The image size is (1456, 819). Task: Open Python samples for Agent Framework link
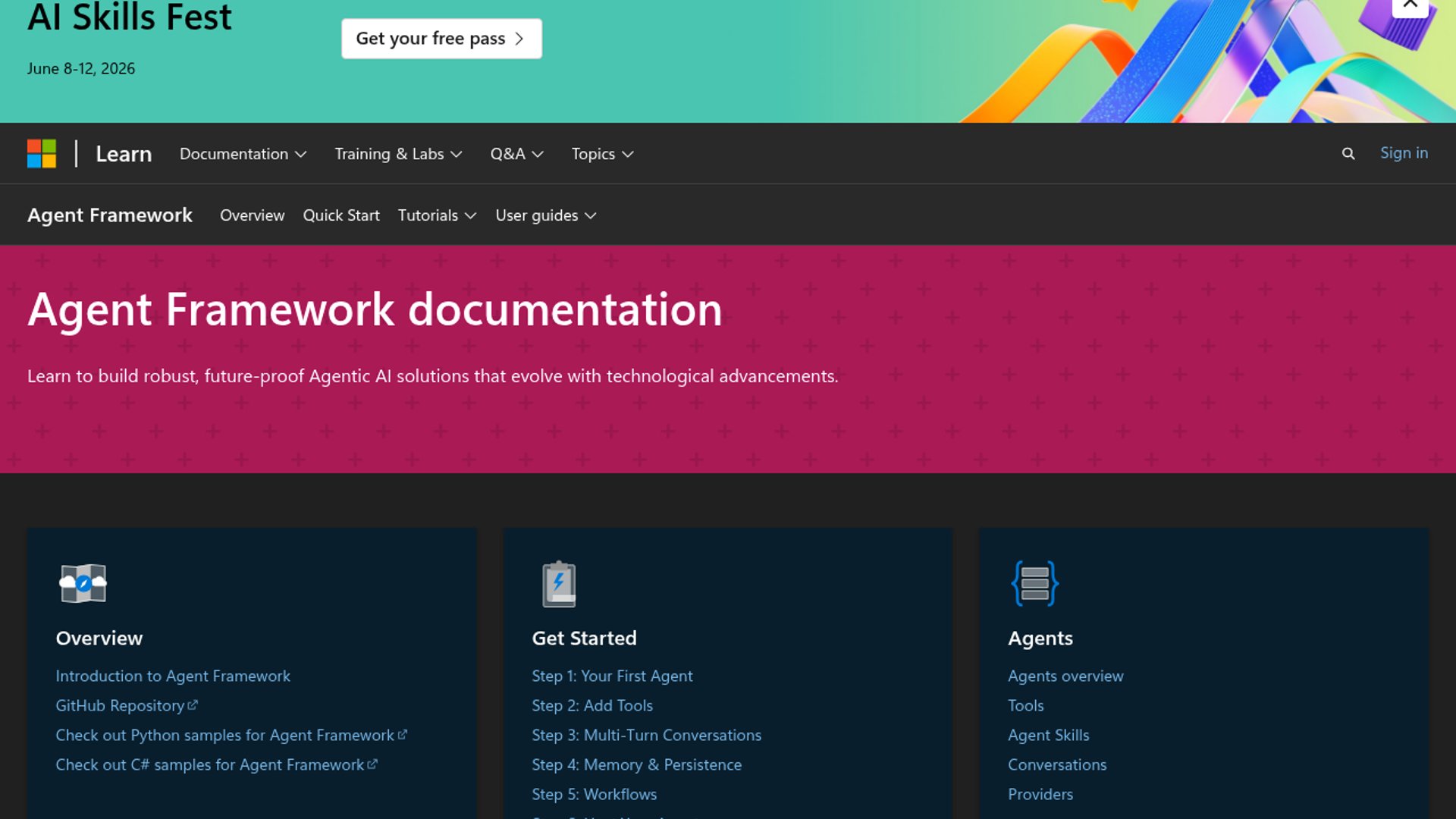point(224,735)
